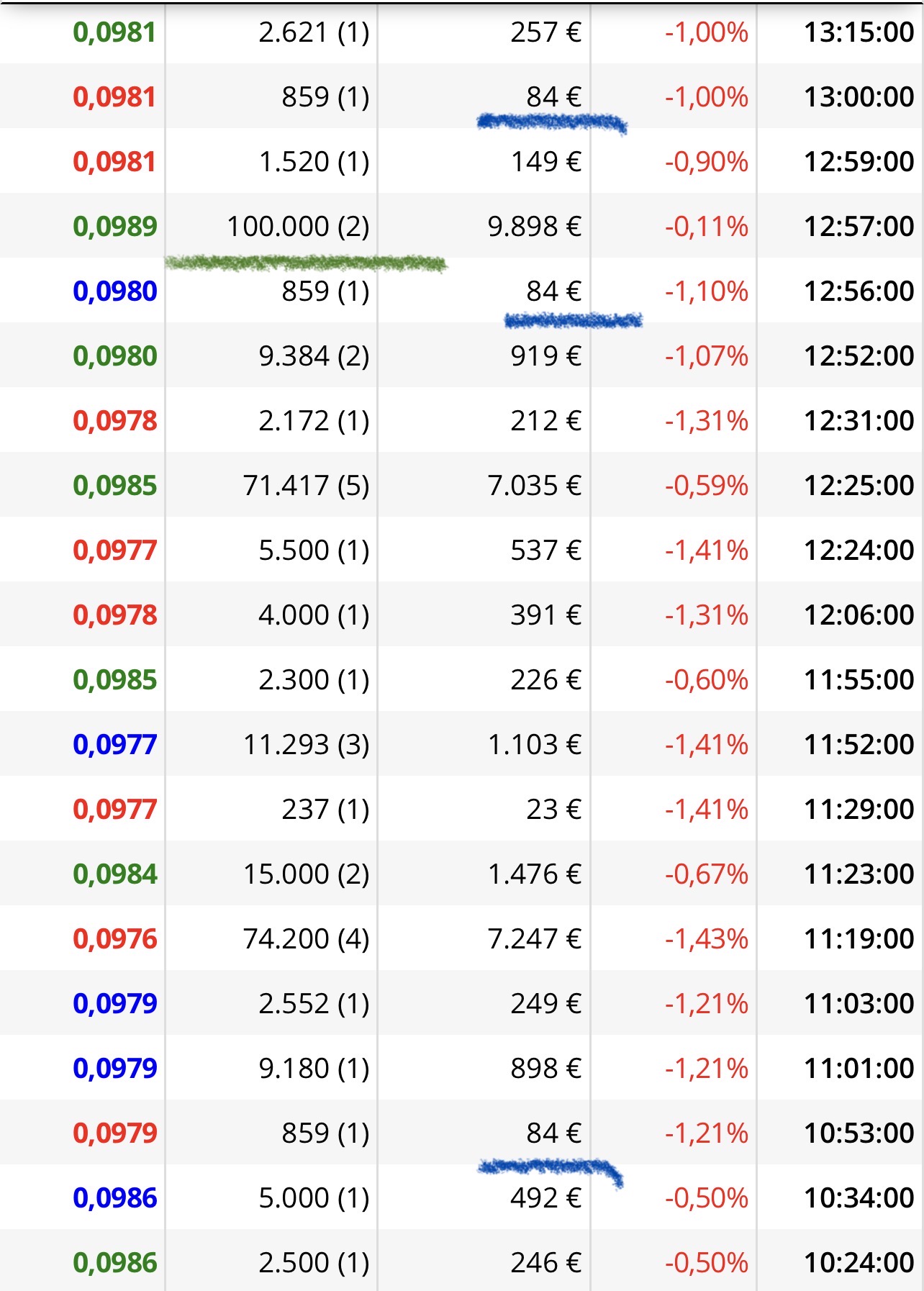Screen dimensions: 924x1291
Task: Click the -0,11% change value
Action: tap(706, 227)
